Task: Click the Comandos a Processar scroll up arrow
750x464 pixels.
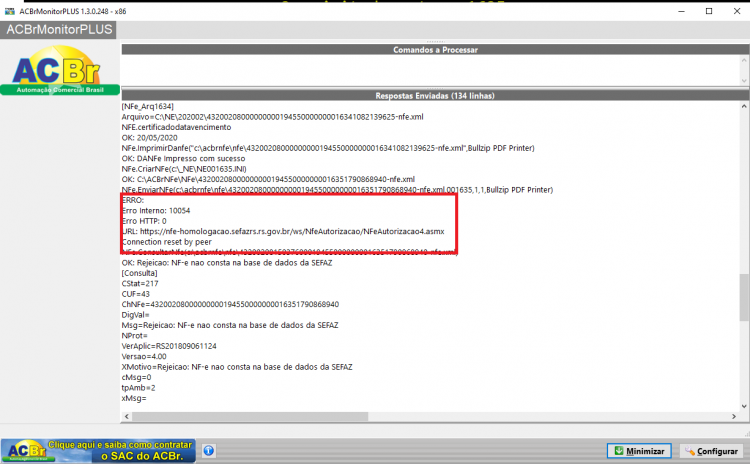Action: click(744, 60)
